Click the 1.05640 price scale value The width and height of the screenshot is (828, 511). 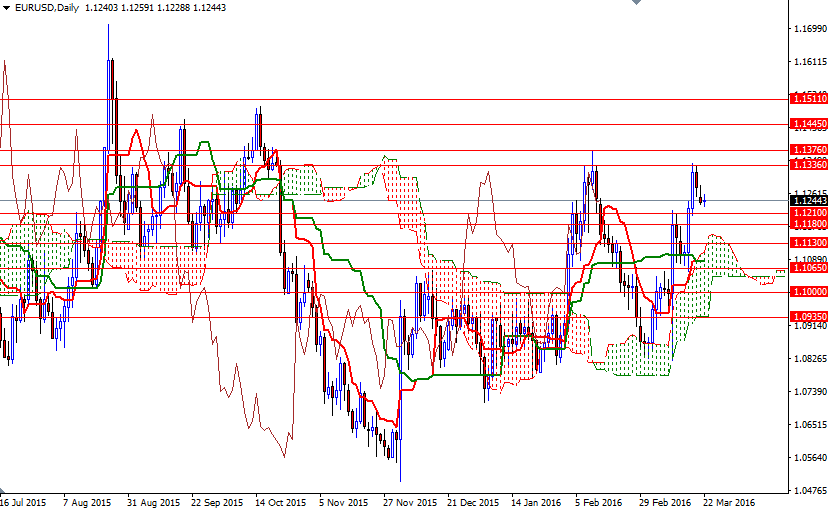tap(811, 458)
